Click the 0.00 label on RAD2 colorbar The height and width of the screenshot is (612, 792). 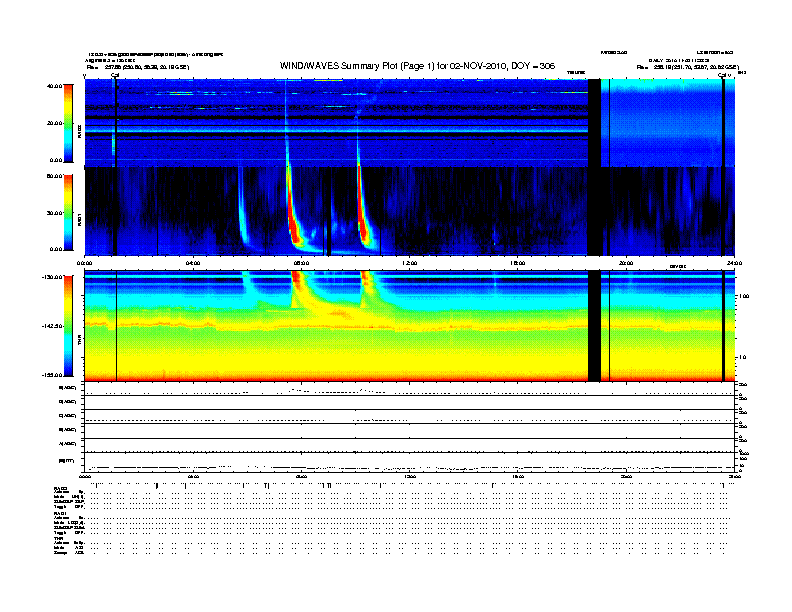click(x=56, y=160)
